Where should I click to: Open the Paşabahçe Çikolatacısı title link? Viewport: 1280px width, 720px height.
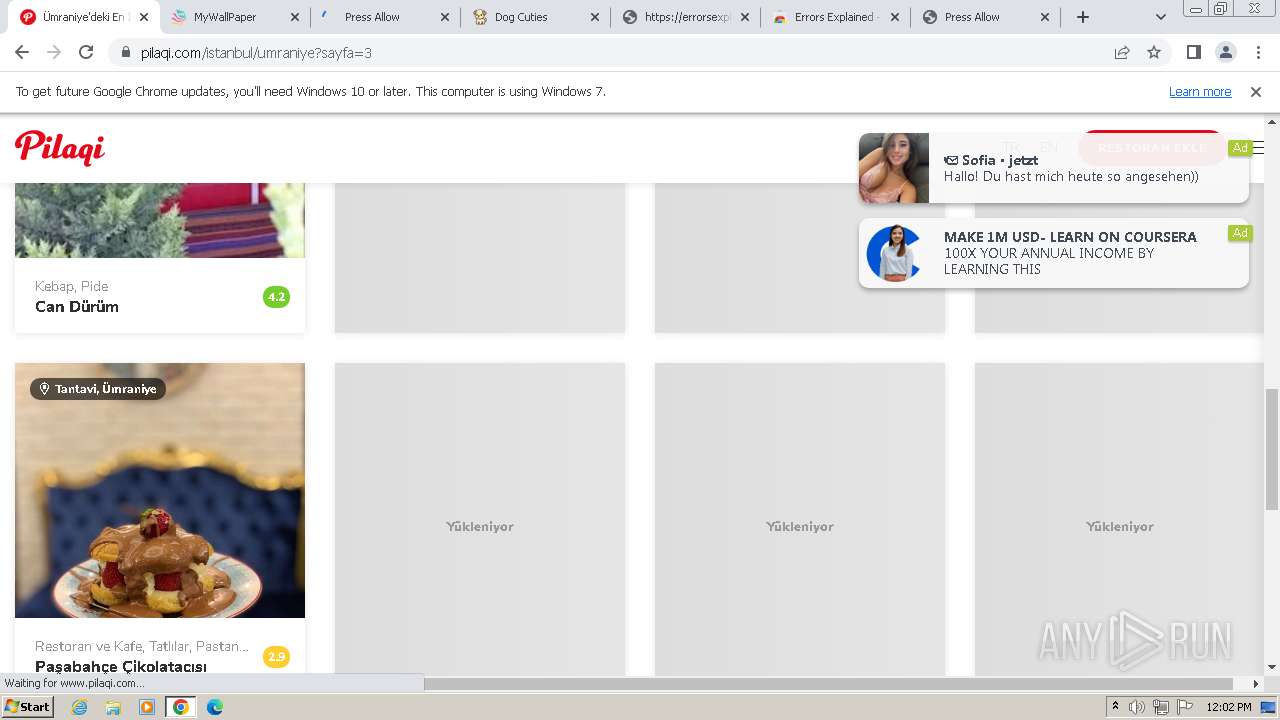(x=121, y=666)
